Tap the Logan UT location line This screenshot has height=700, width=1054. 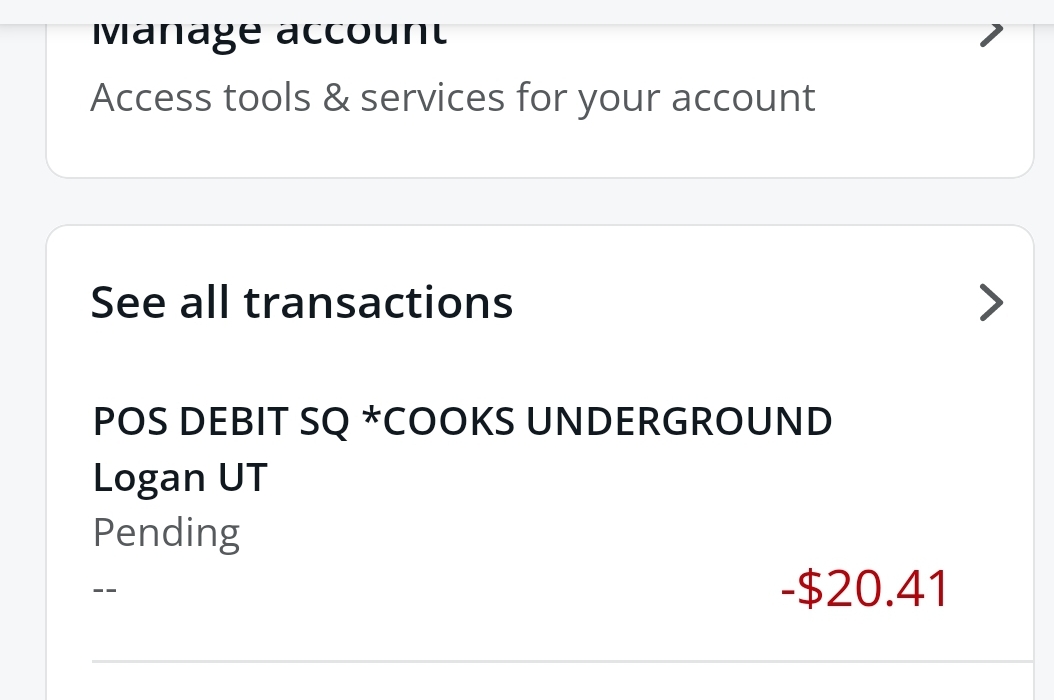(180, 478)
